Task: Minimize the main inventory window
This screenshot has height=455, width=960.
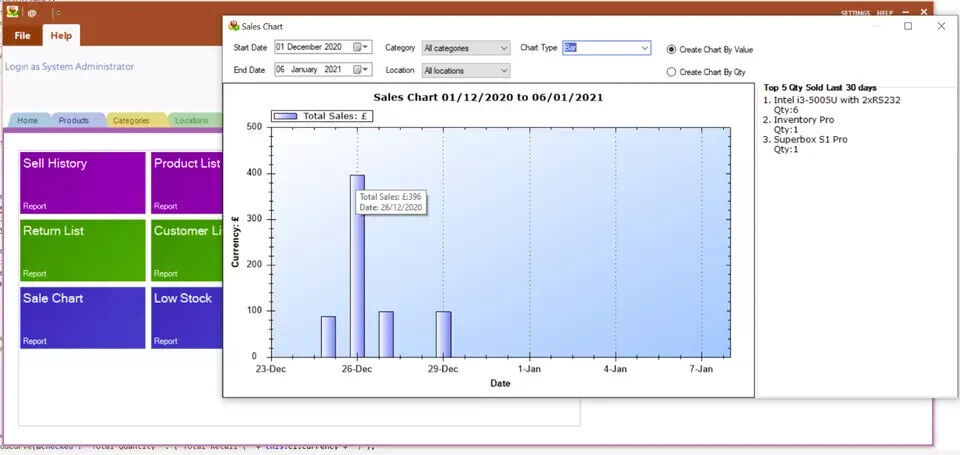Action: click(x=906, y=12)
